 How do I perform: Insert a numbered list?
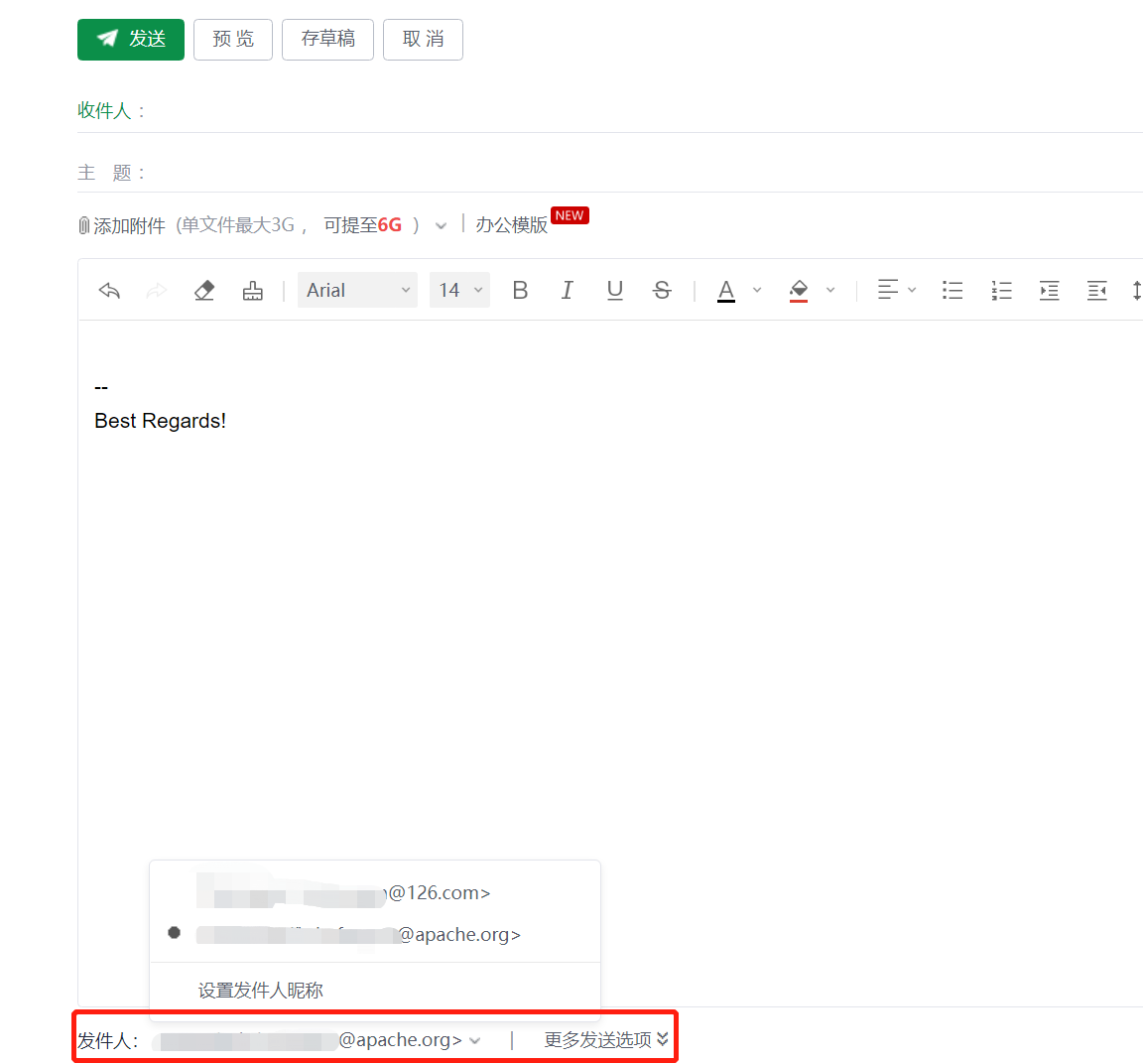pos(1001,290)
